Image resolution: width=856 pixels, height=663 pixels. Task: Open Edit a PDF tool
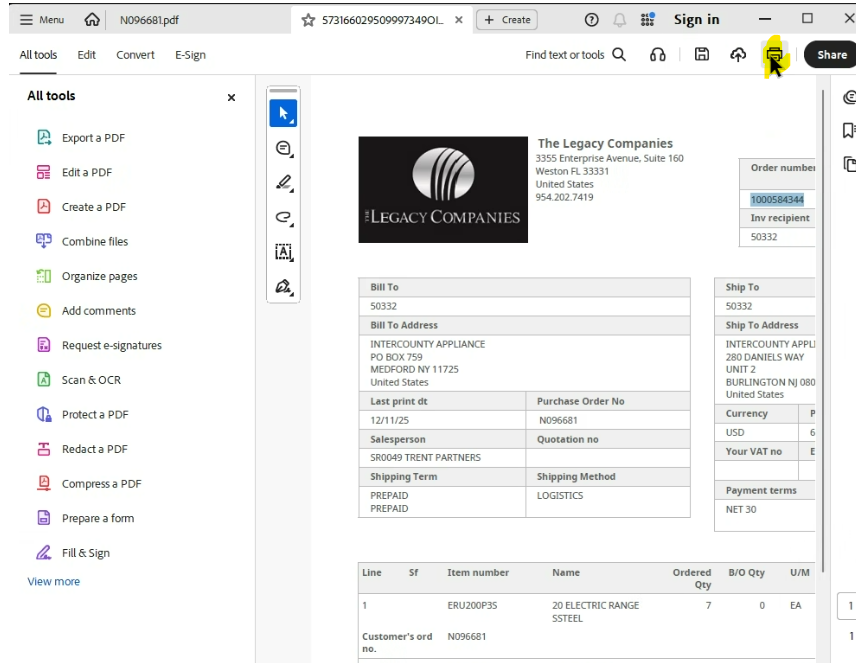75,173
